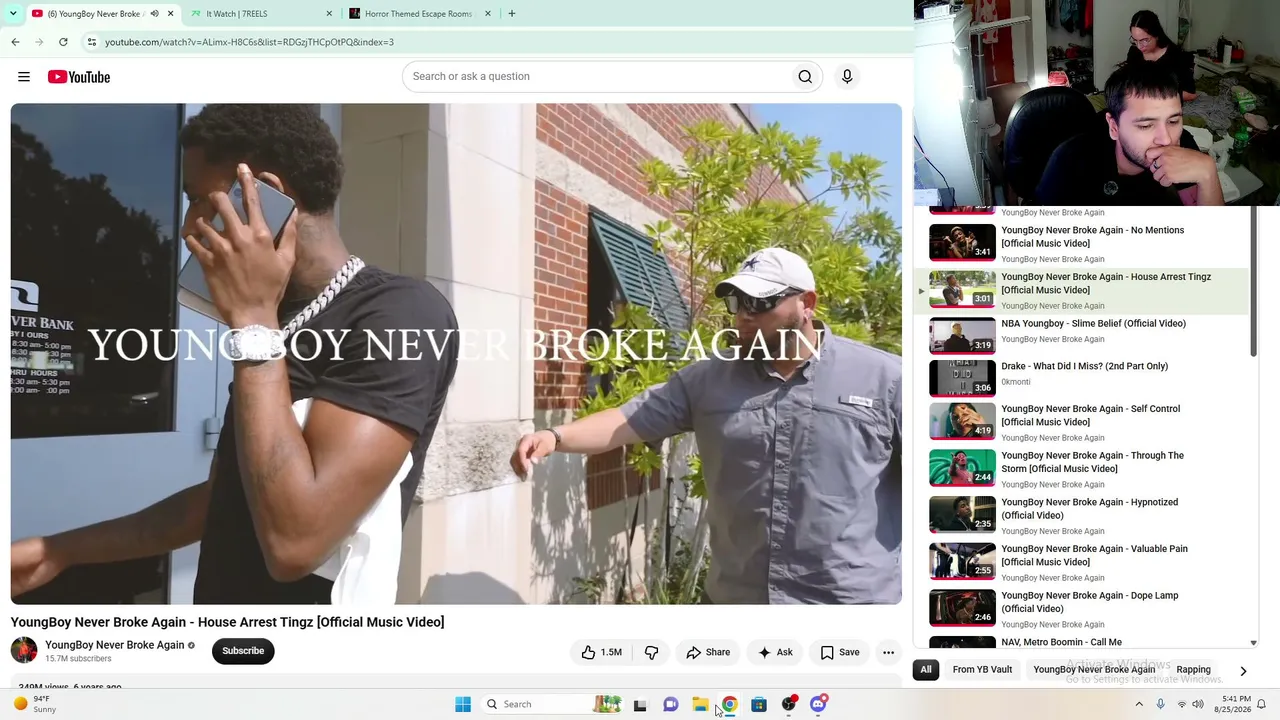Show hidden system tray icons
Image resolution: width=1280 pixels, height=720 pixels.
(1139, 704)
